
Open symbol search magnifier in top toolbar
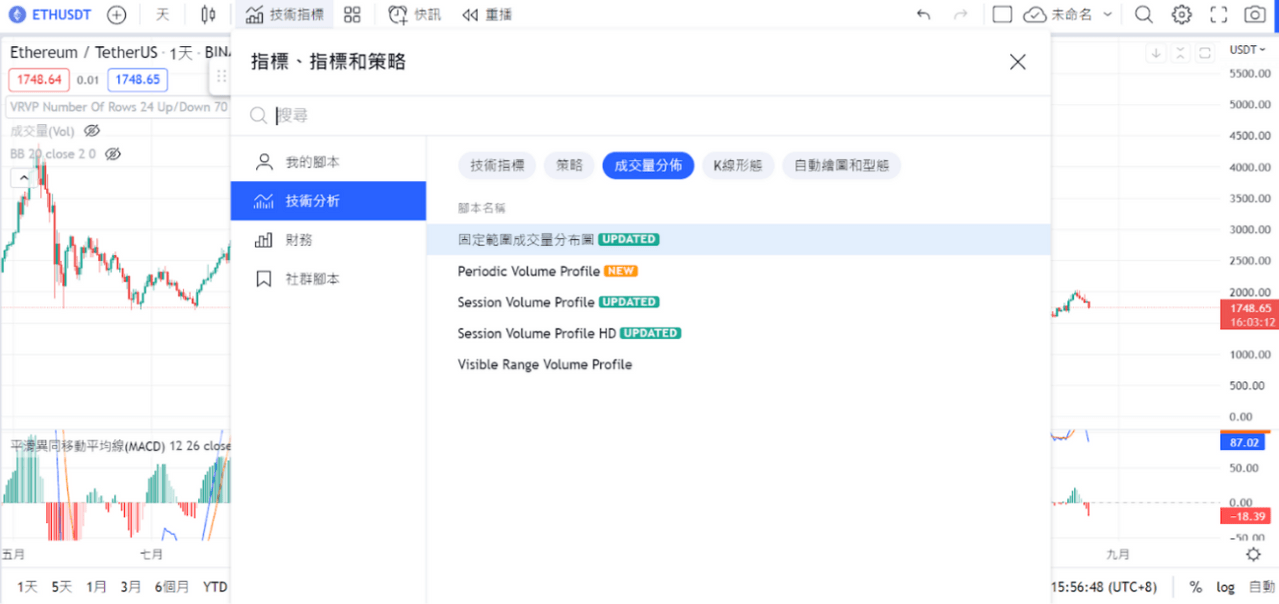pos(1144,15)
